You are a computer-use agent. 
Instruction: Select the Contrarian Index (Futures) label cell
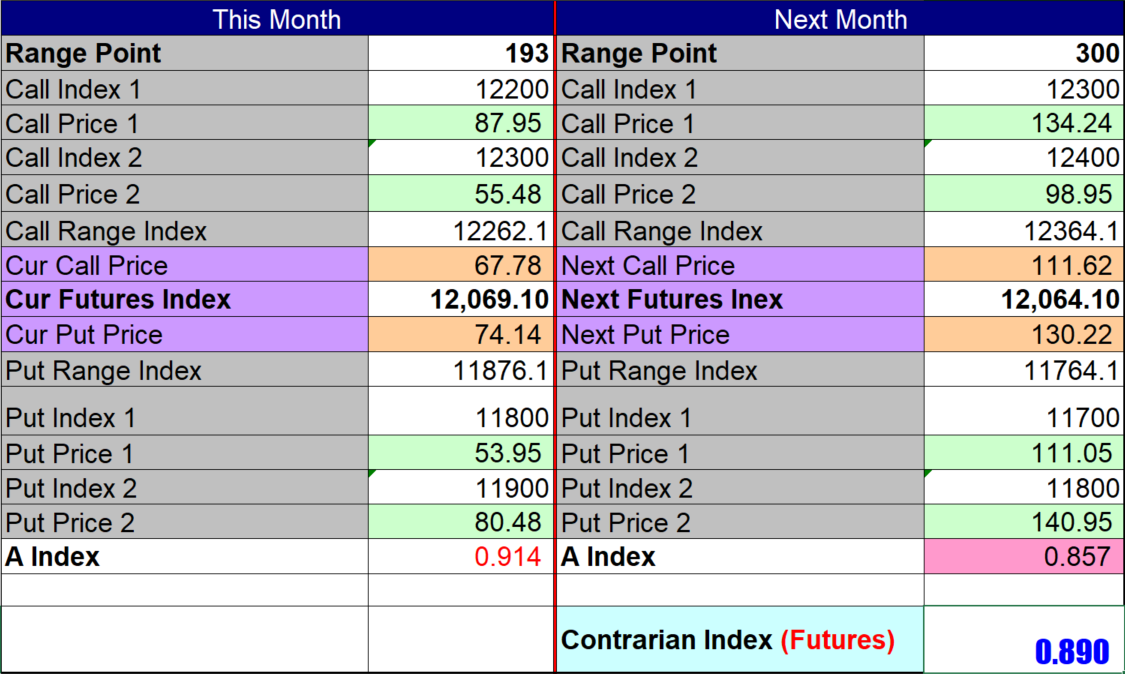point(740,640)
